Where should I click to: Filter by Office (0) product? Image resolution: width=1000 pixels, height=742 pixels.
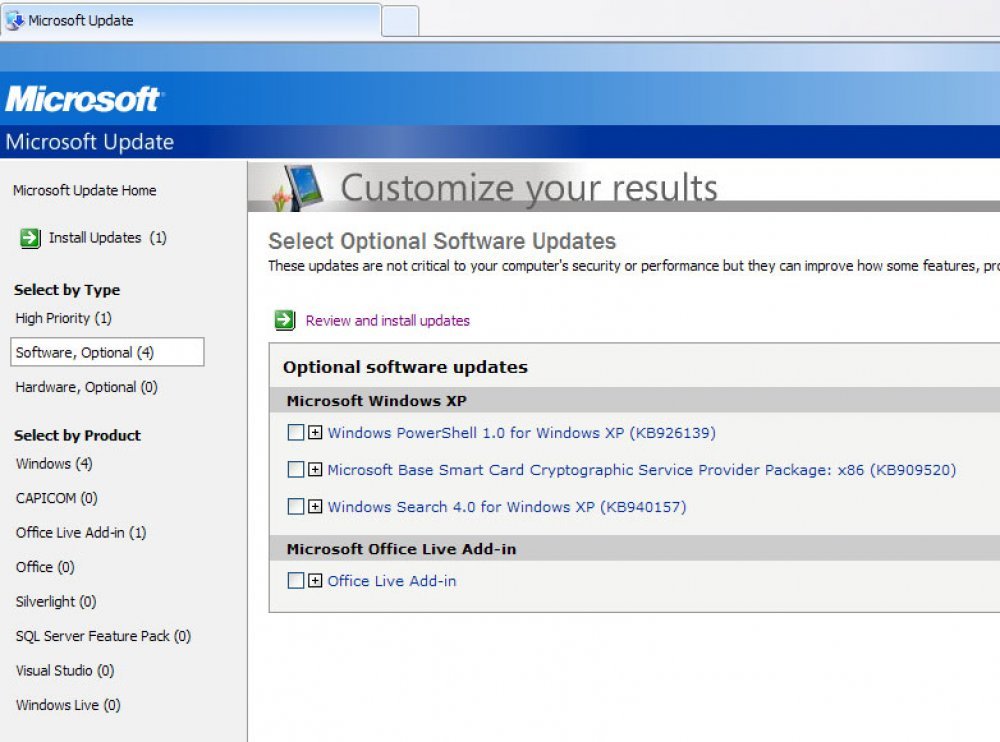45,567
